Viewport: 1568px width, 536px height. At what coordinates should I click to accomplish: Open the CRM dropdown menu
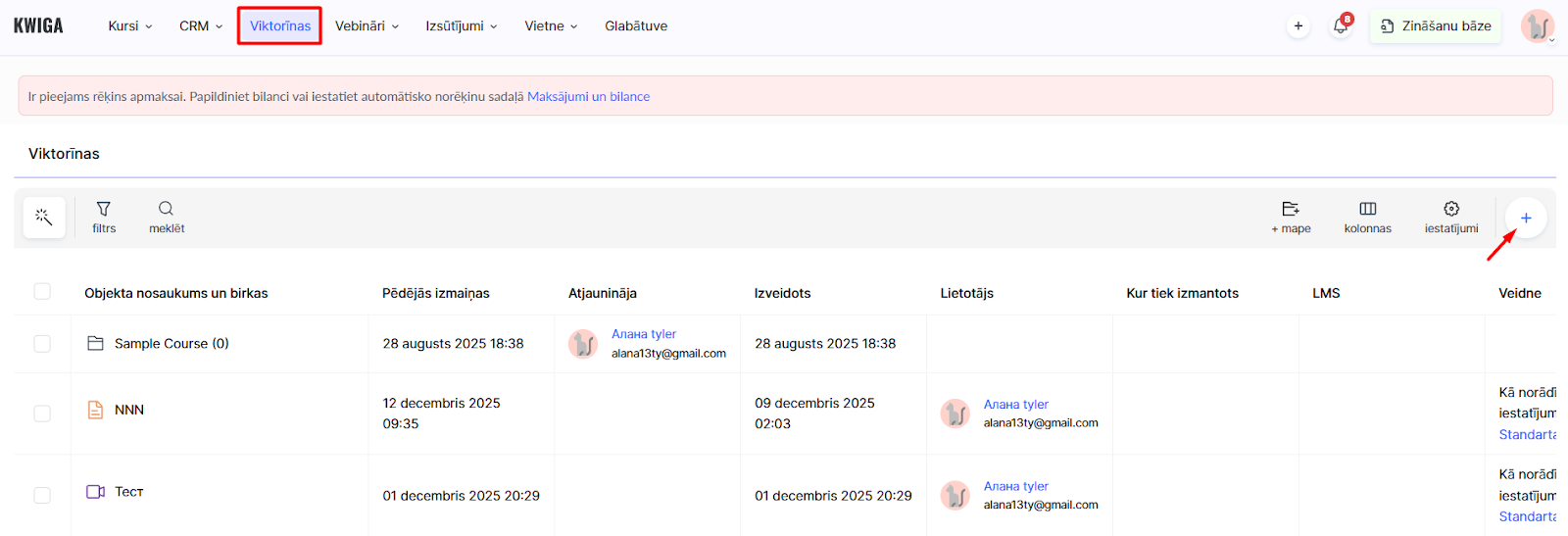(201, 26)
